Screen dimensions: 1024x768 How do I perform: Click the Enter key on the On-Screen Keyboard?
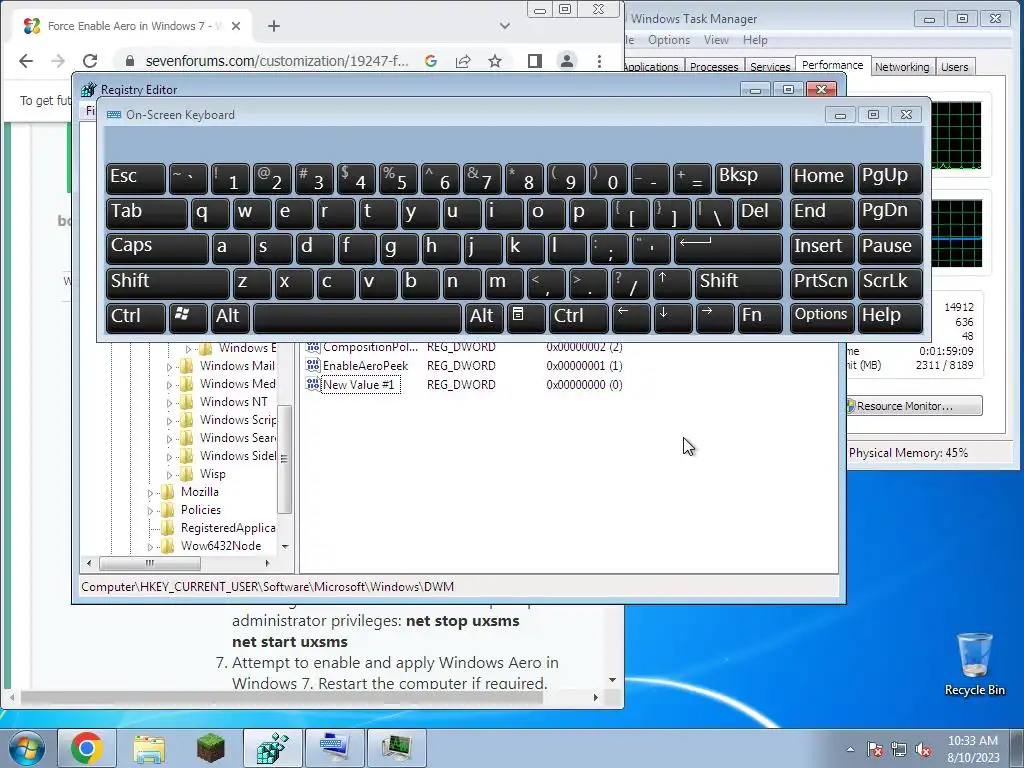tap(728, 248)
